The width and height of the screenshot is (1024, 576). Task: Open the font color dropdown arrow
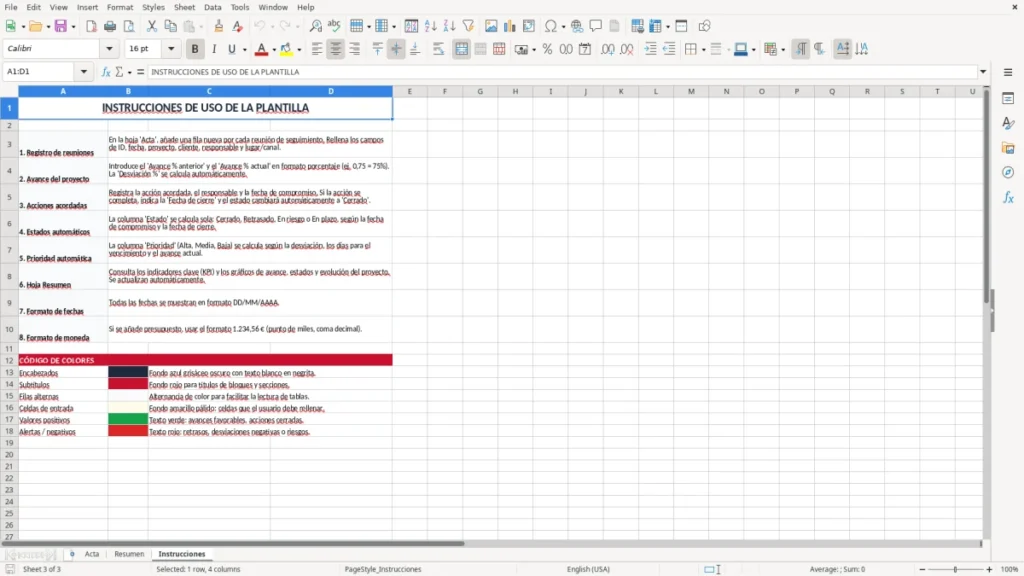point(274,50)
